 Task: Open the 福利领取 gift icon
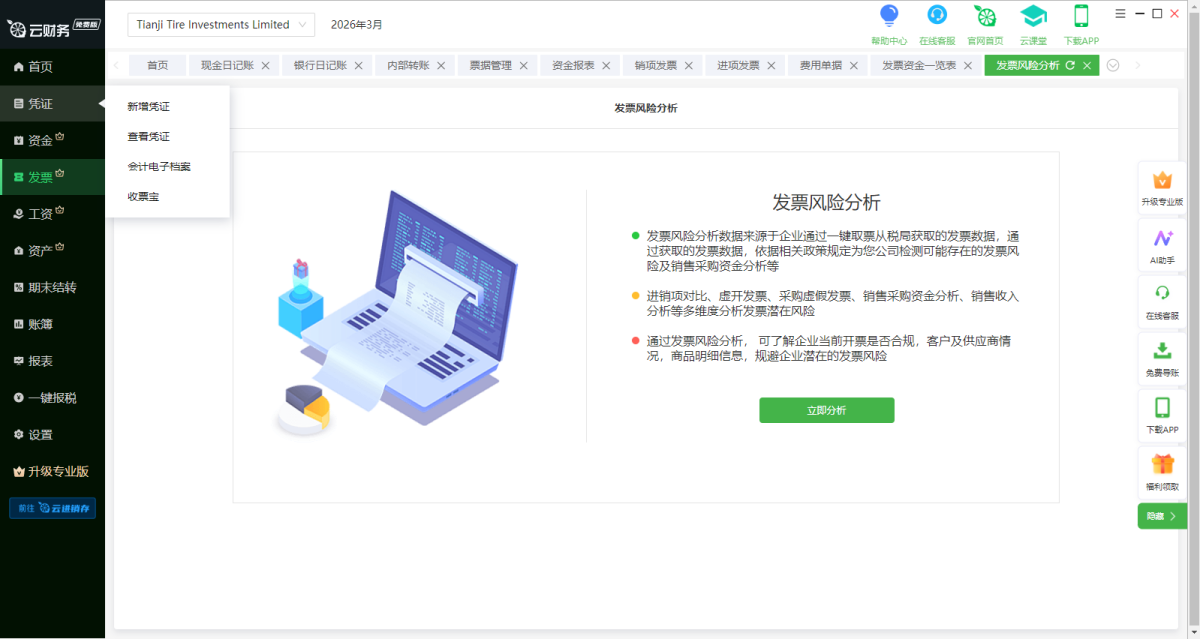pyautogui.click(x=1162, y=466)
